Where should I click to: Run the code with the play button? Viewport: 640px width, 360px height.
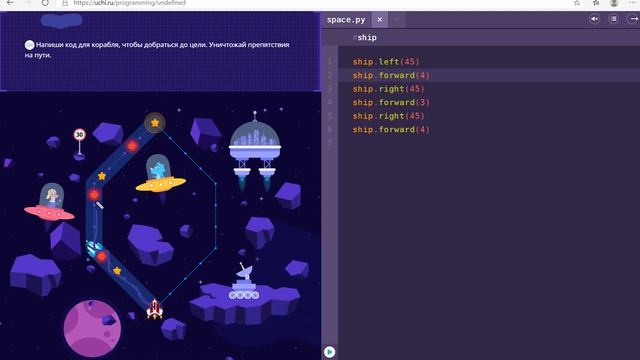329,352
